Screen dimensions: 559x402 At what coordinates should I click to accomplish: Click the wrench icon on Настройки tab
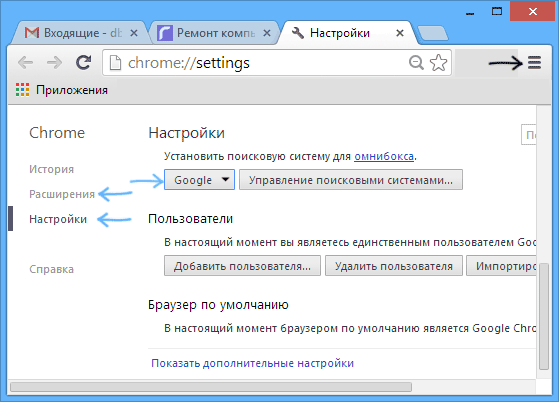[x=298, y=33]
